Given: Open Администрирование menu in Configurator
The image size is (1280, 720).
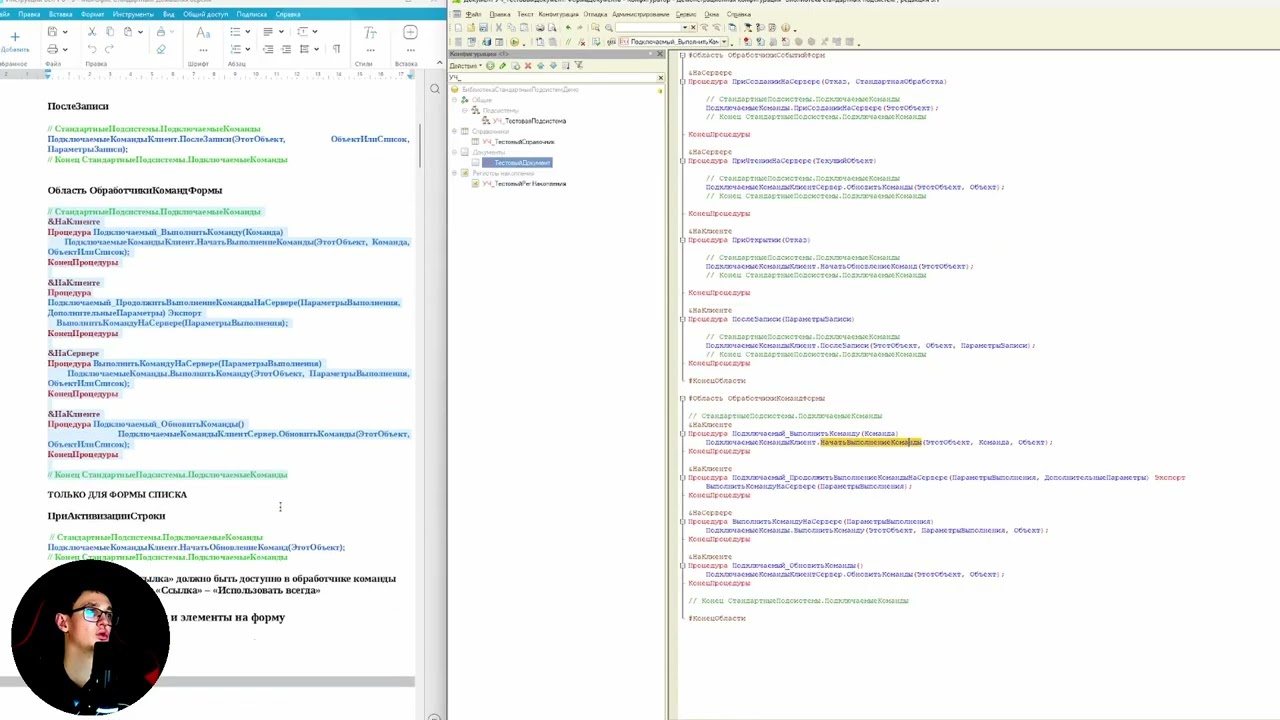Looking at the screenshot, I should pos(641,14).
